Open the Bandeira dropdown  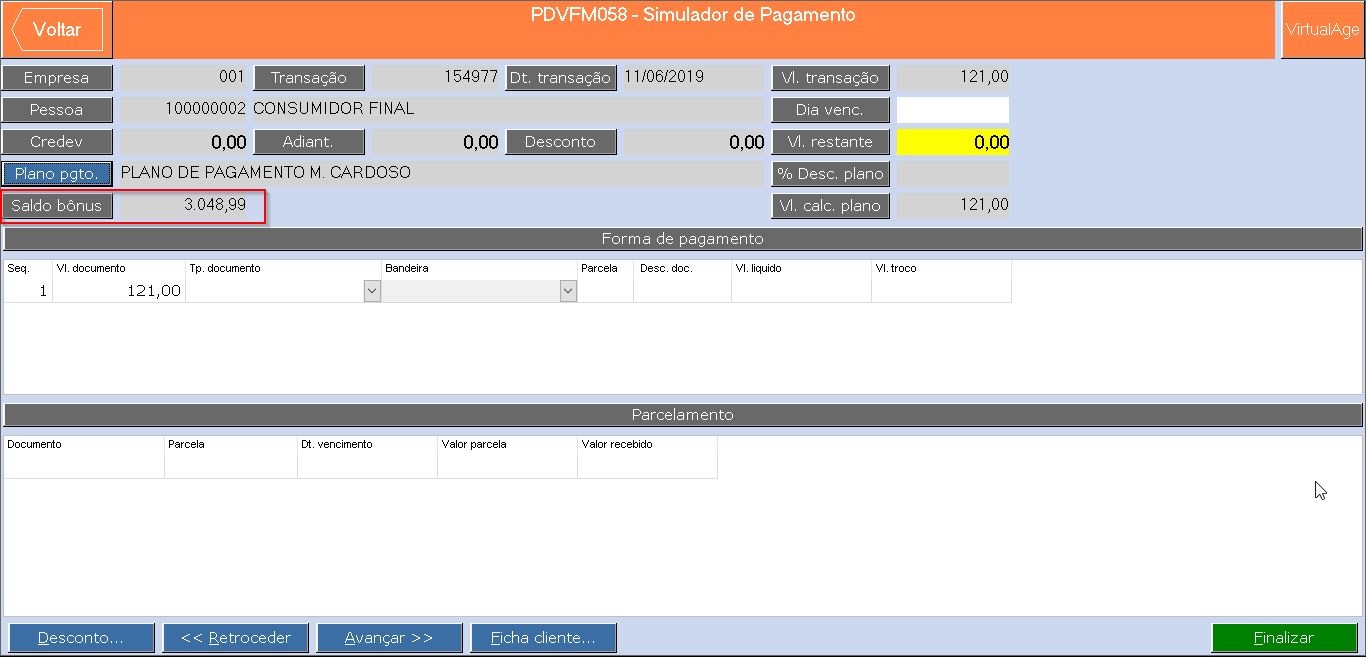(x=568, y=291)
